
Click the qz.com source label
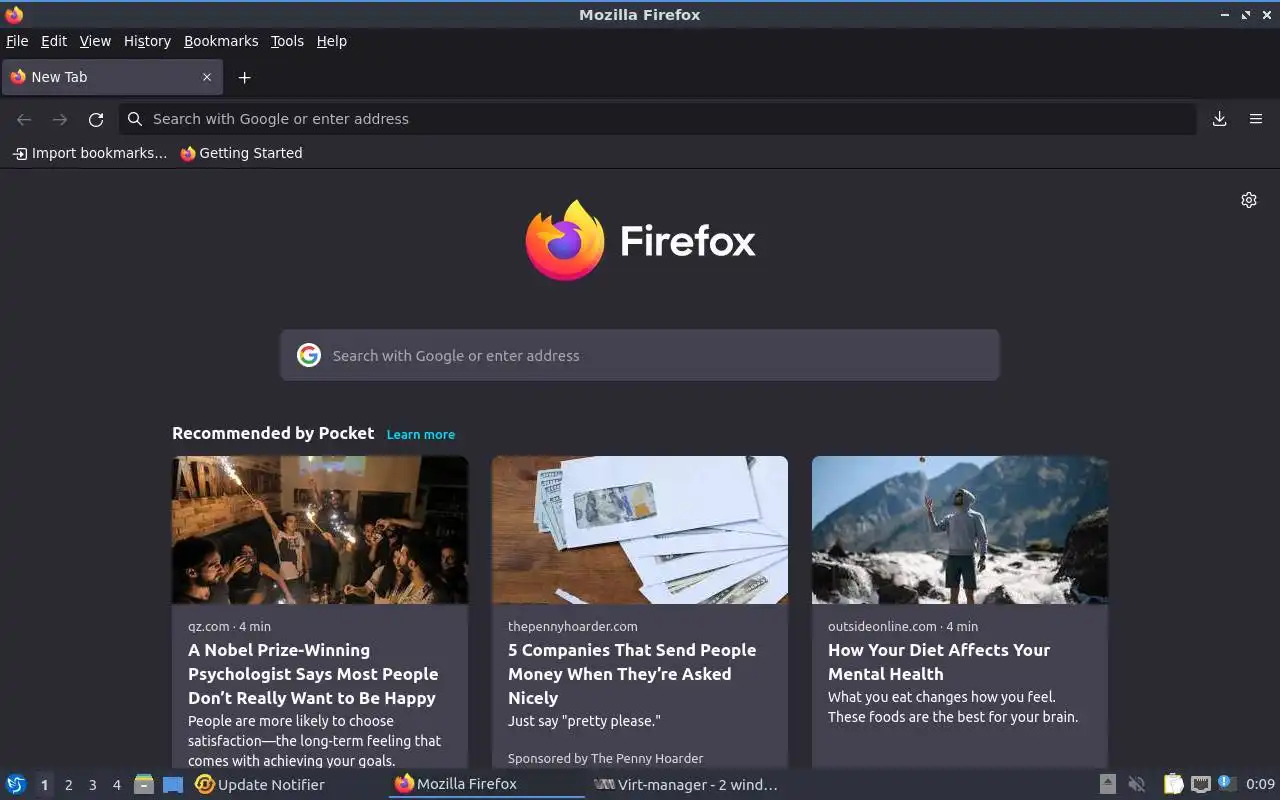(x=209, y=626)
